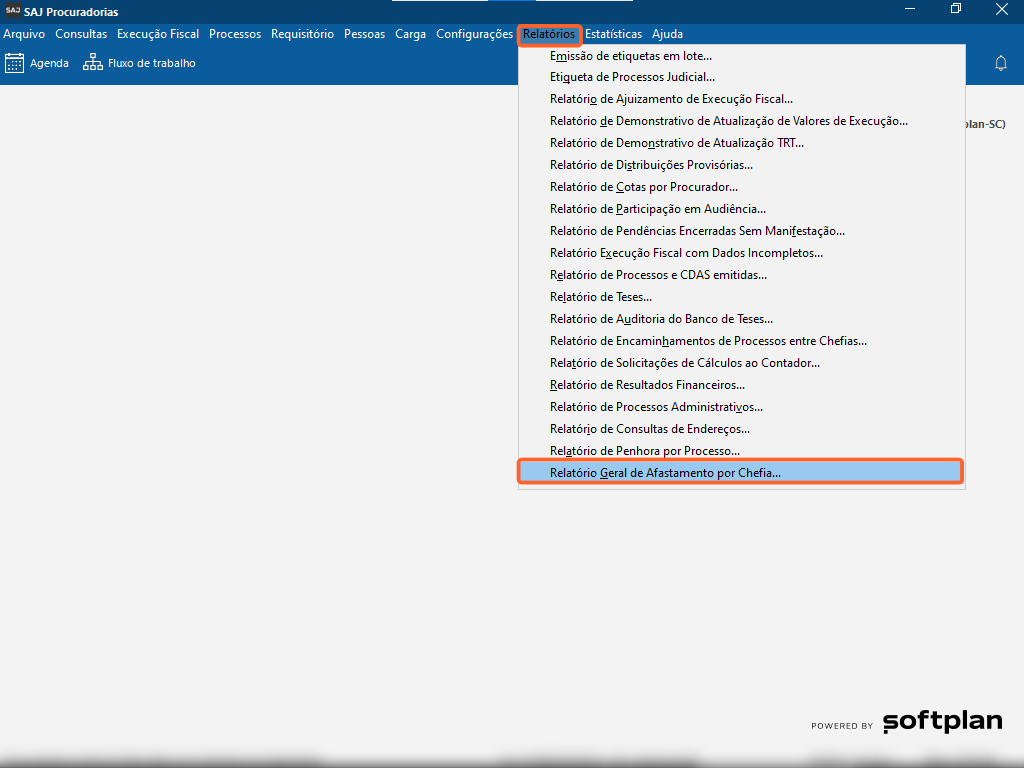
Task: Expand the Execução Fiscal menu
Action: click(x=158, y=34)
